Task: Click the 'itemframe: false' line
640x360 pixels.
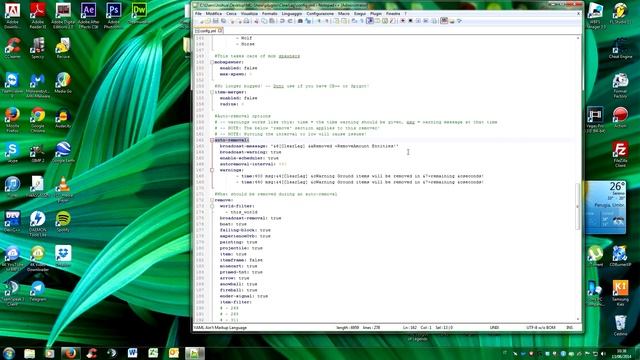Action: 241,260
